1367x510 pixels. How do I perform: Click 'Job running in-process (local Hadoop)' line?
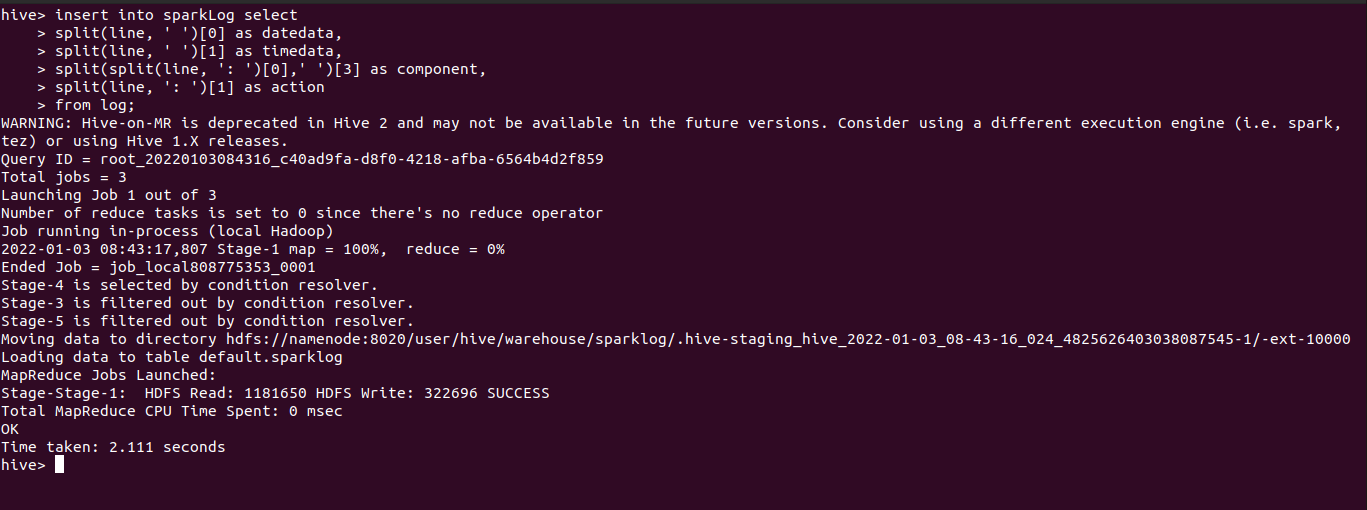[167, 231]
